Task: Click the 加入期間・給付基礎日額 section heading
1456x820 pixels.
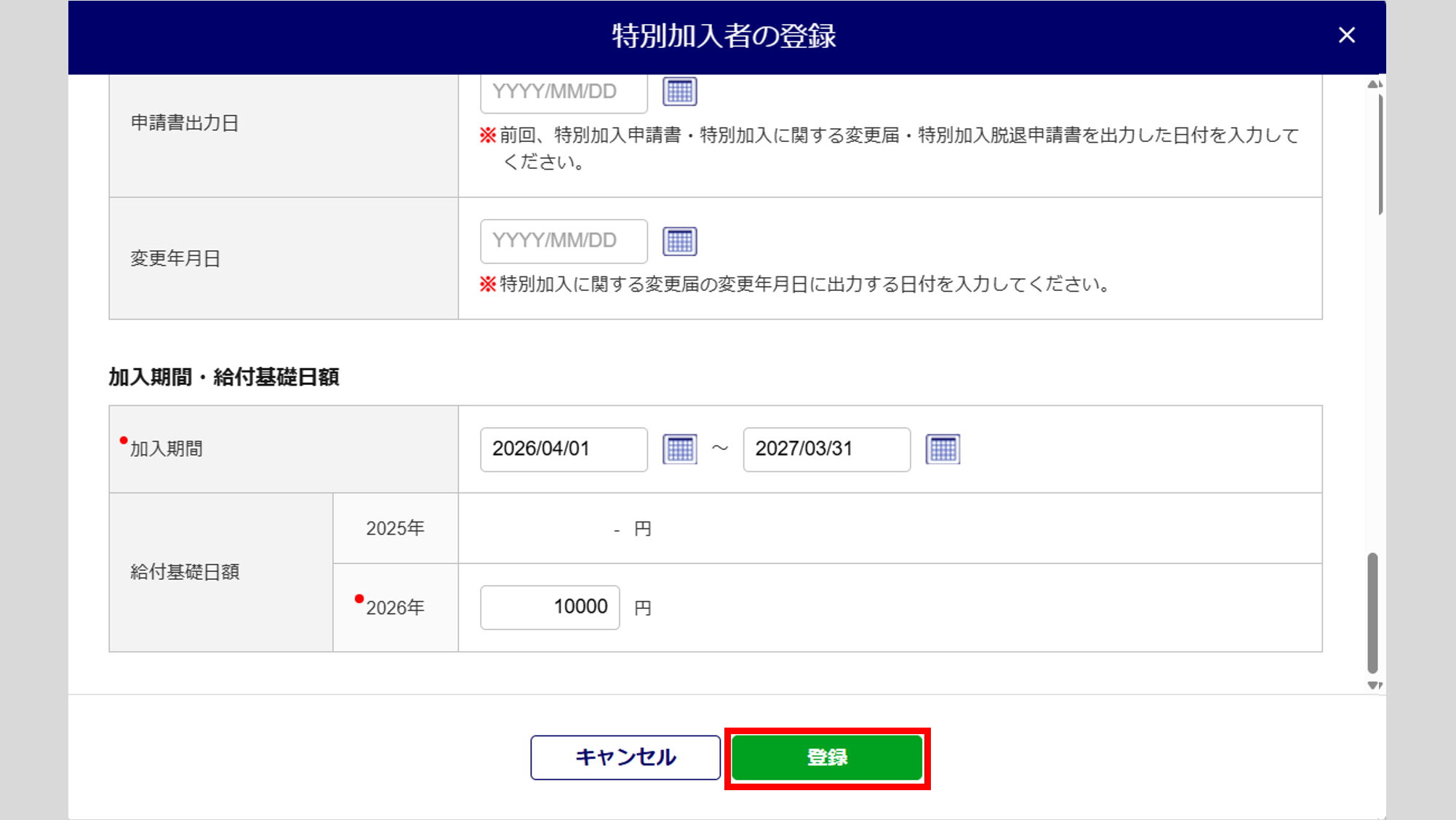Action: 224,377
